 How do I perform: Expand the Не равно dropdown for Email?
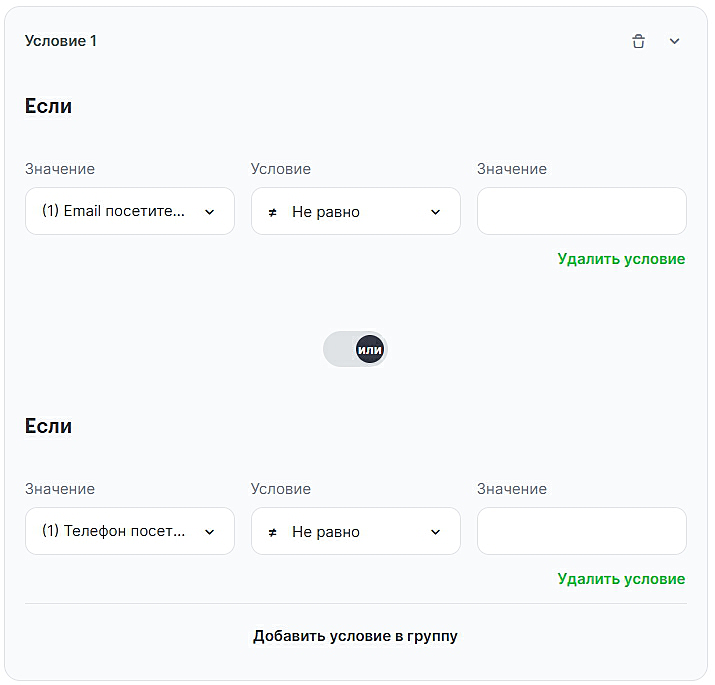click(355, 212)
